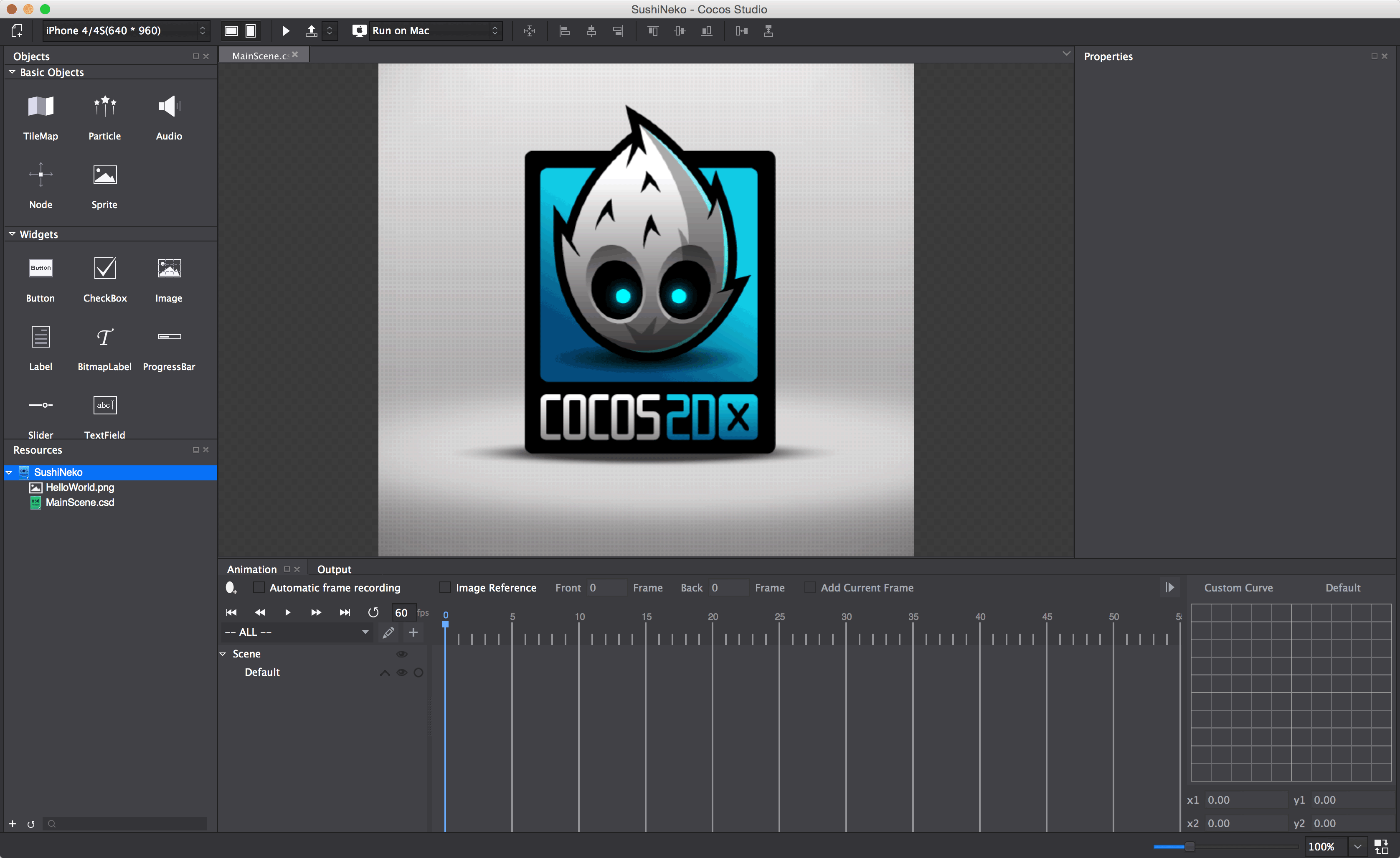The image size is (1400, 858).
Task: Select the Particle object icon
Action: 104,107
